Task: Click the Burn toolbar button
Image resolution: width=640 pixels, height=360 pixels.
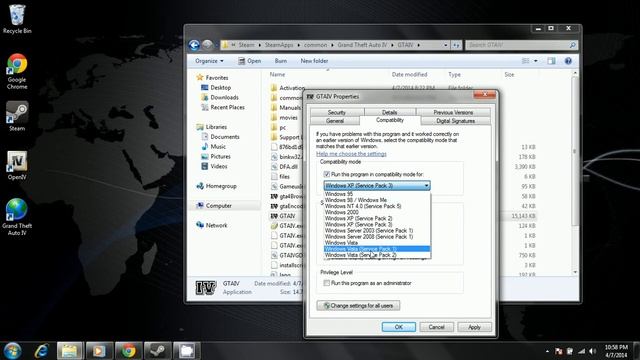Action: (x=281, y=61)
